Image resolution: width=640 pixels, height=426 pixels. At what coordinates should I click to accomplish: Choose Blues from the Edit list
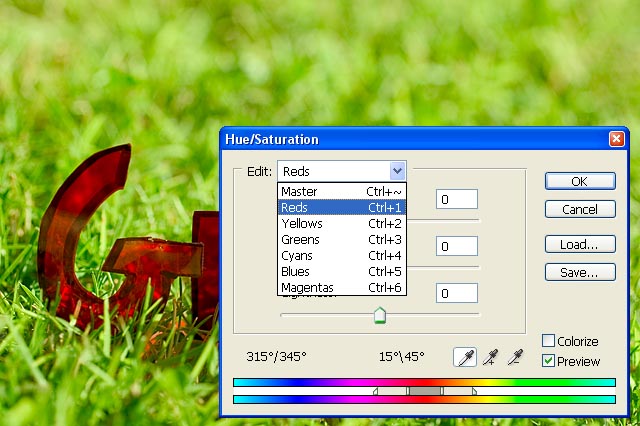pyautogui.click(x=342, y=271)
